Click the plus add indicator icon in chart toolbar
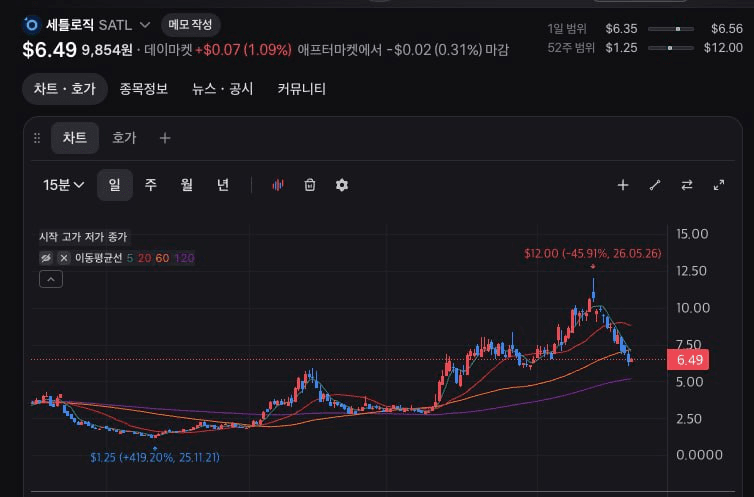 tap(623, 185)
